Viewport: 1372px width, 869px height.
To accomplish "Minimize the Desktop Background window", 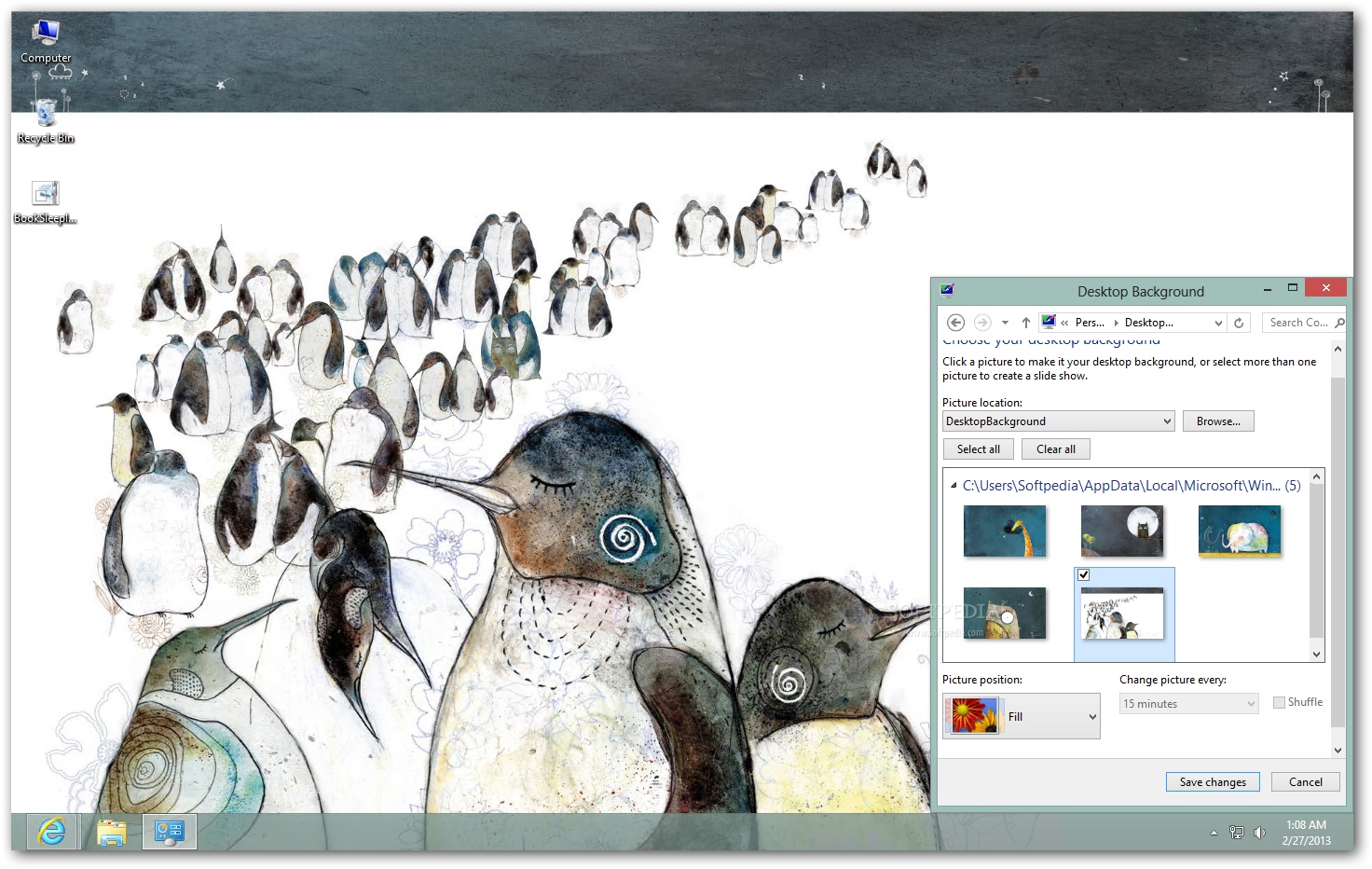I will click(x=1267, y=290).
